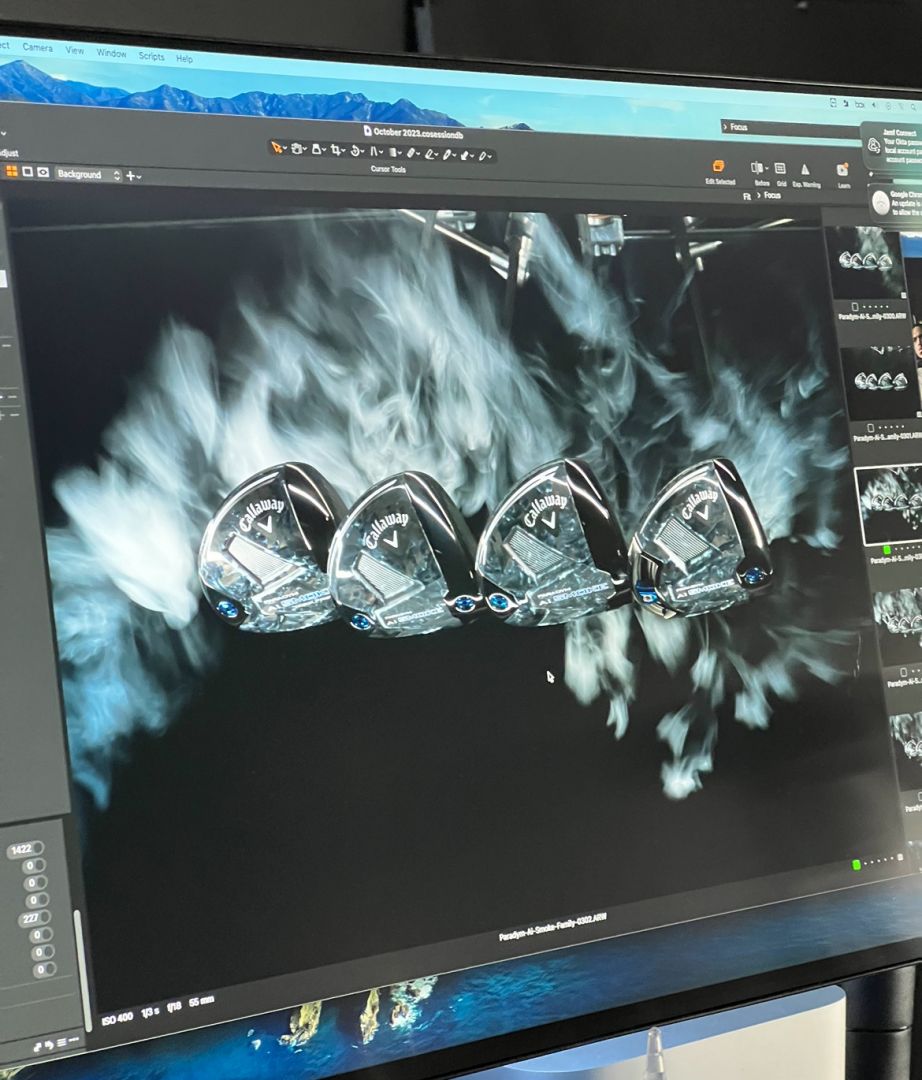Click the Paradym-Ai-Smoke-Family-0302.ARW filename
The width and height of the screenshot is (922, 1080).
[x=552, y=927]
